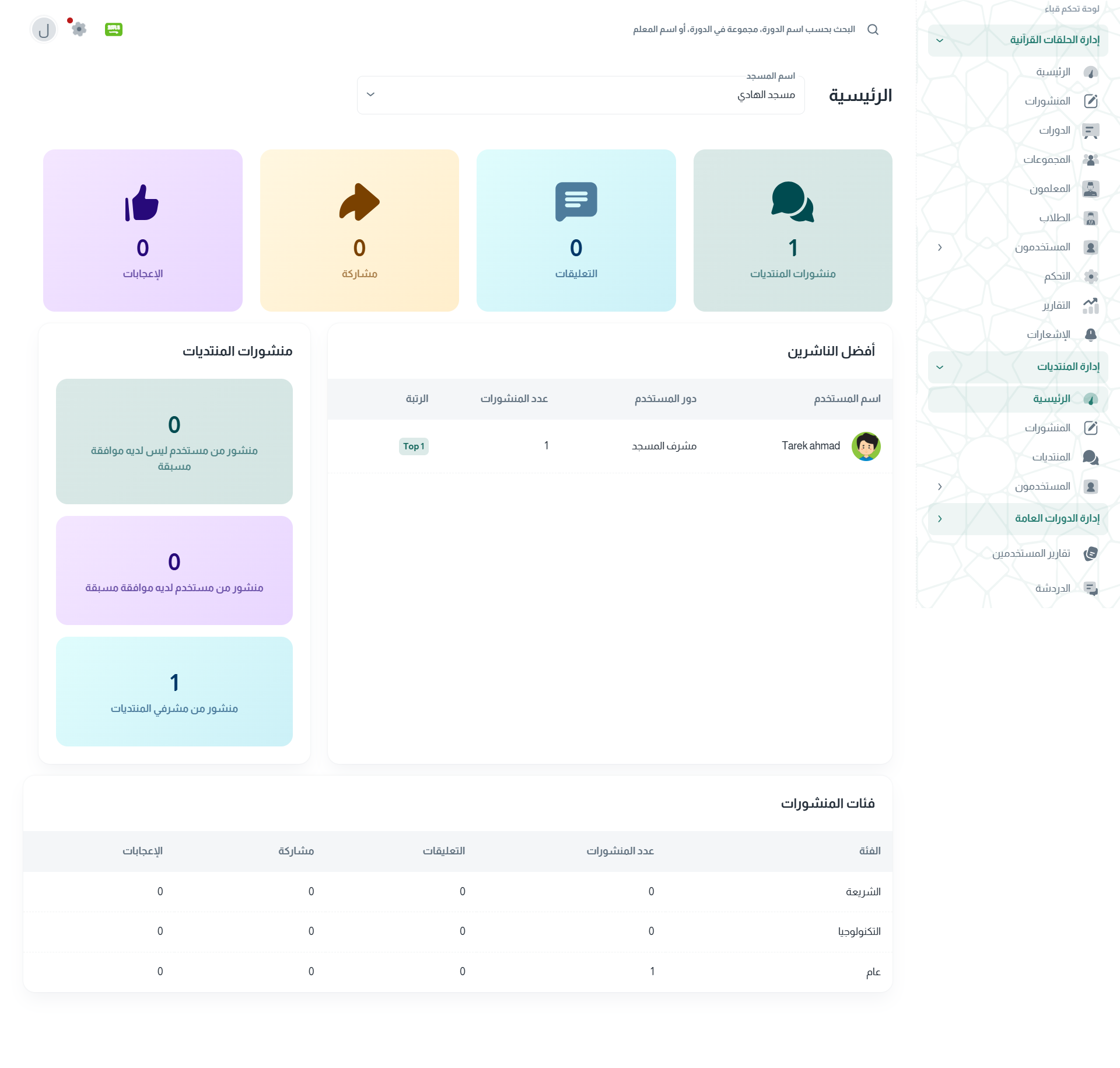Click the منشورات المنتديات statistics card

pos(792,230)
